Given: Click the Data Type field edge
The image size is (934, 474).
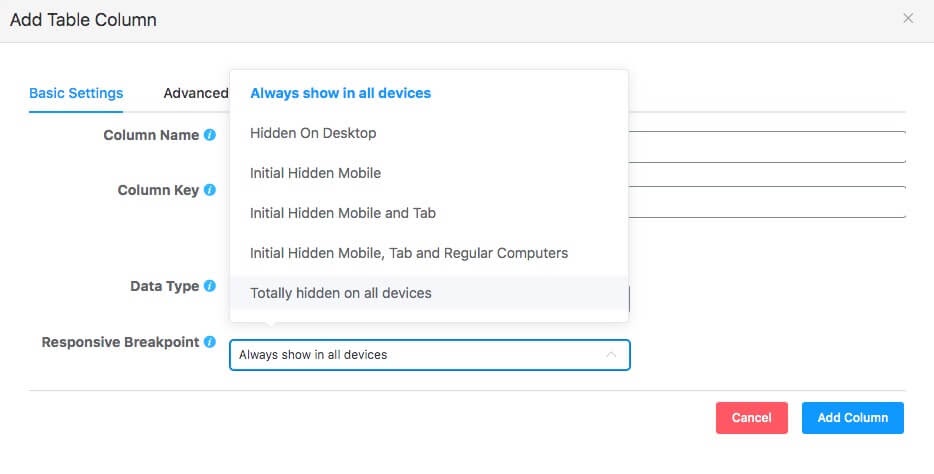Looking at the screenshot, I should coord(629,298).
